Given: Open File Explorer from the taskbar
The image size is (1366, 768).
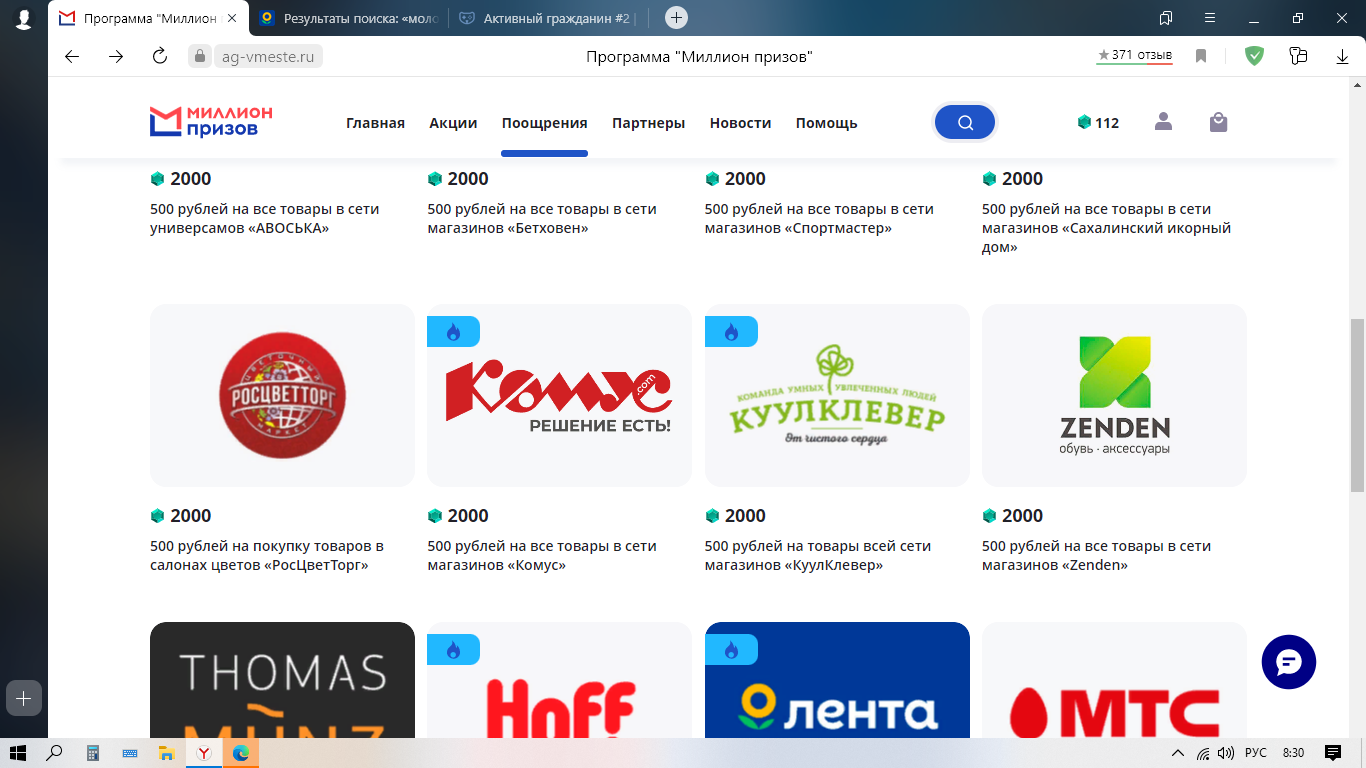Looking at the screenshot, I should (x=166, y=753).
